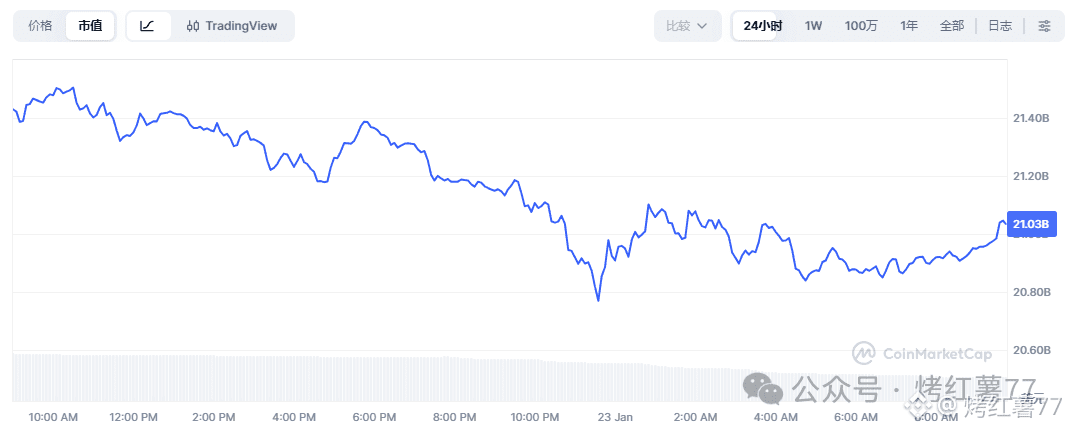Expand the 比较 compare dropdown
1070x432 pixels.
[687, 26]
